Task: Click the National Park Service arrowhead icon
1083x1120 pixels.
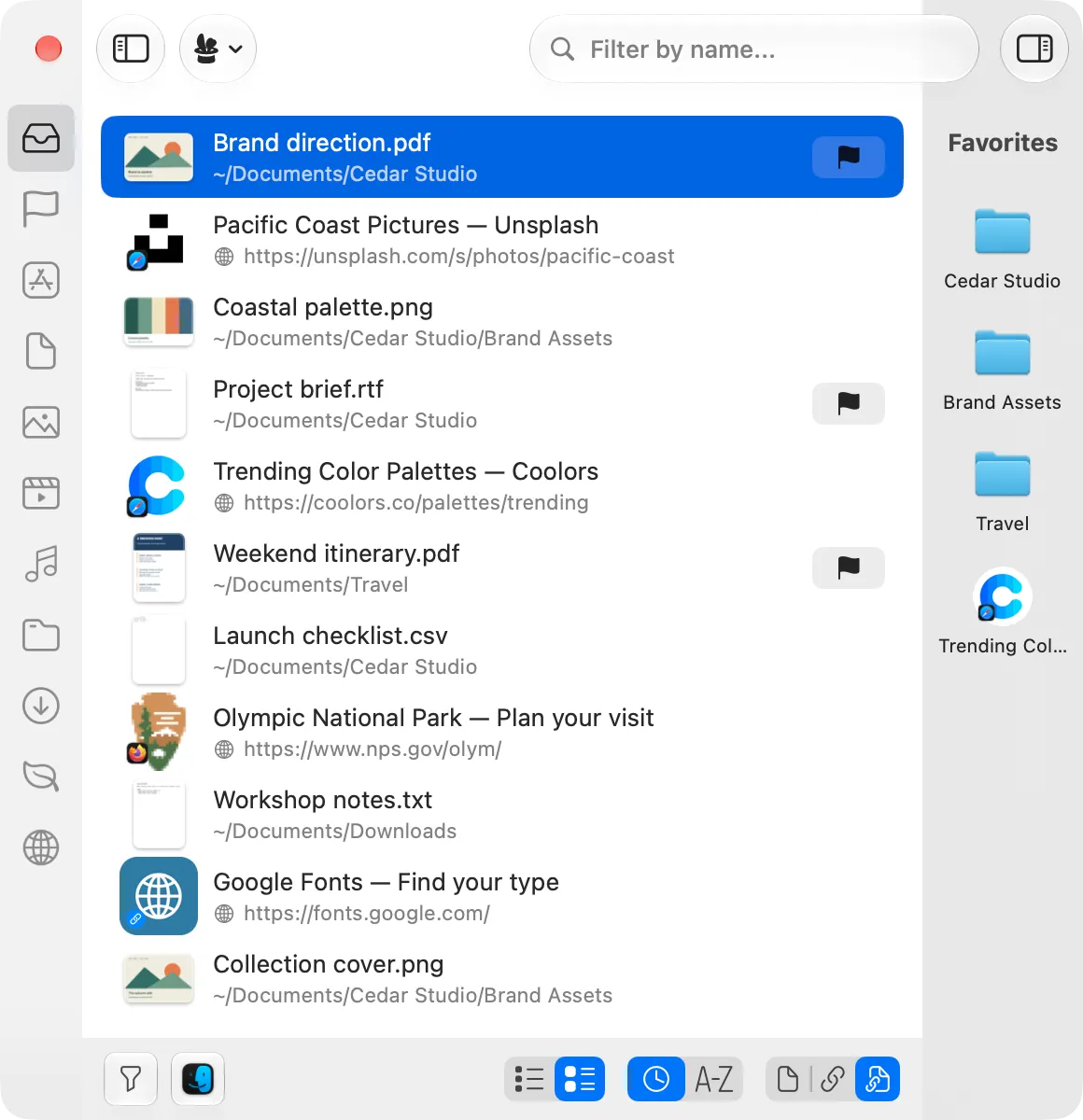Action: coord(157,732)
